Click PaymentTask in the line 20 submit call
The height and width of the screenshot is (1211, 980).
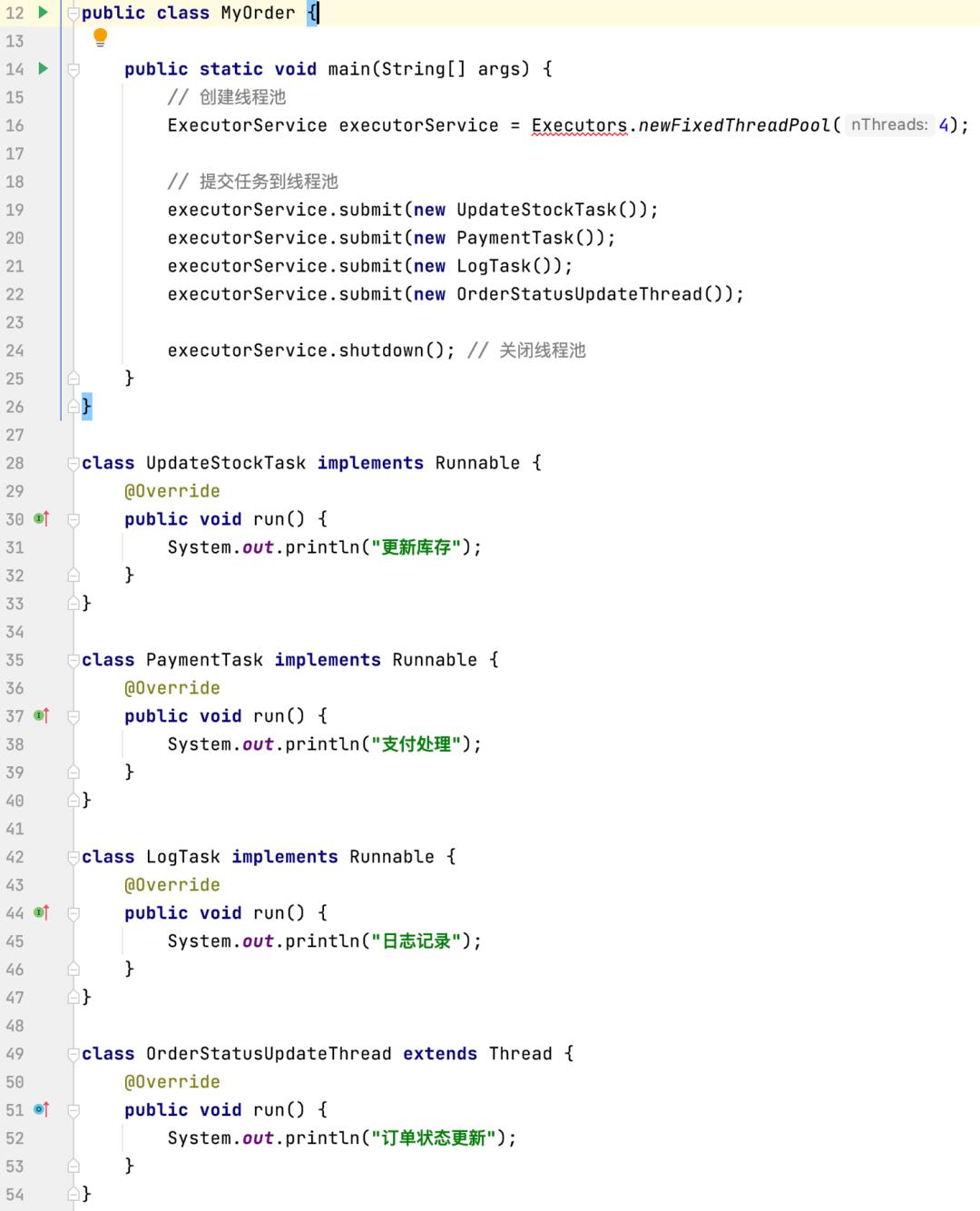pos(515,238)
